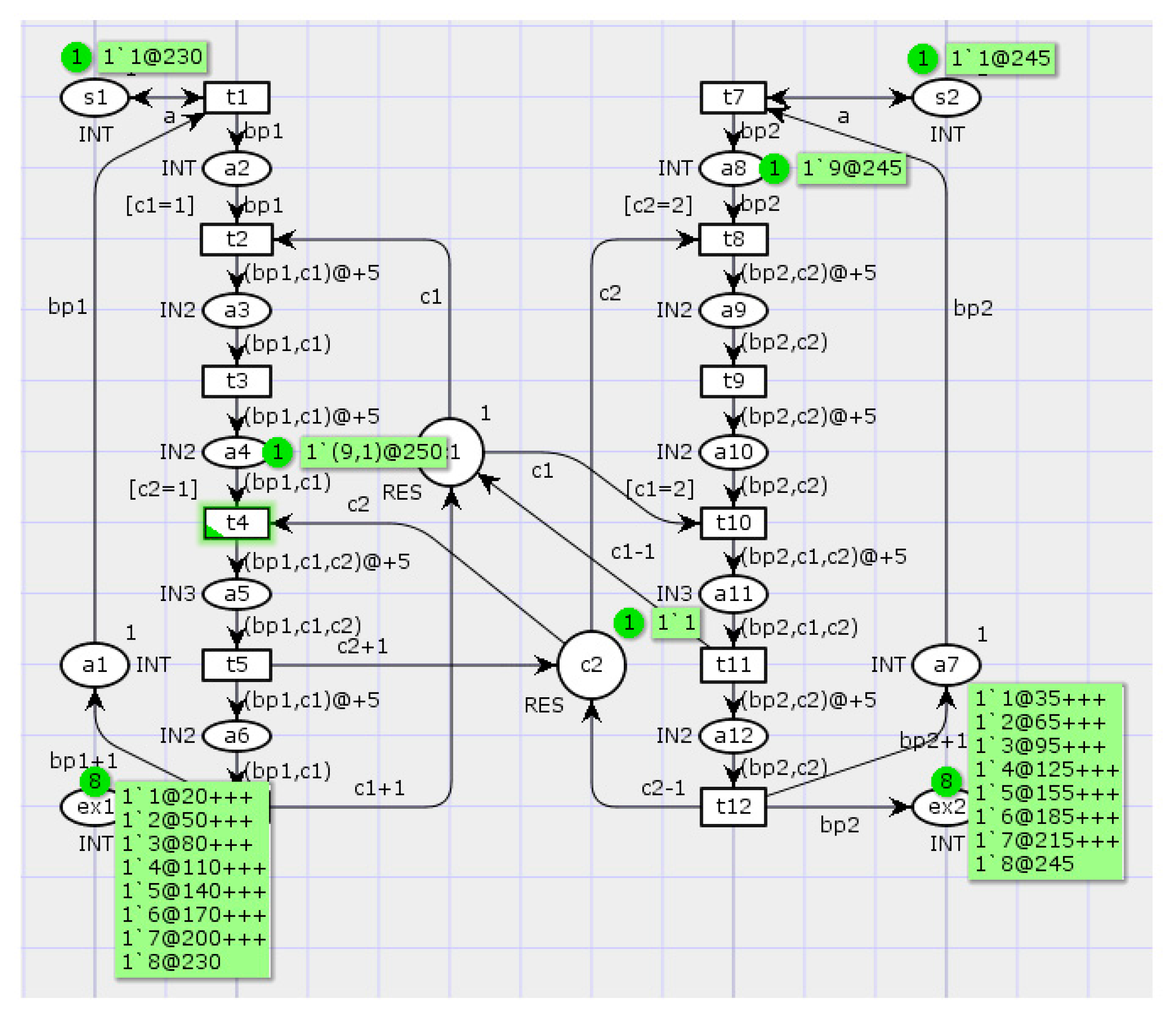Viewport: 1176px width, 1020px height.
Task: Select guard label [c2=2] near t8
Action: [x=658, y=205]
